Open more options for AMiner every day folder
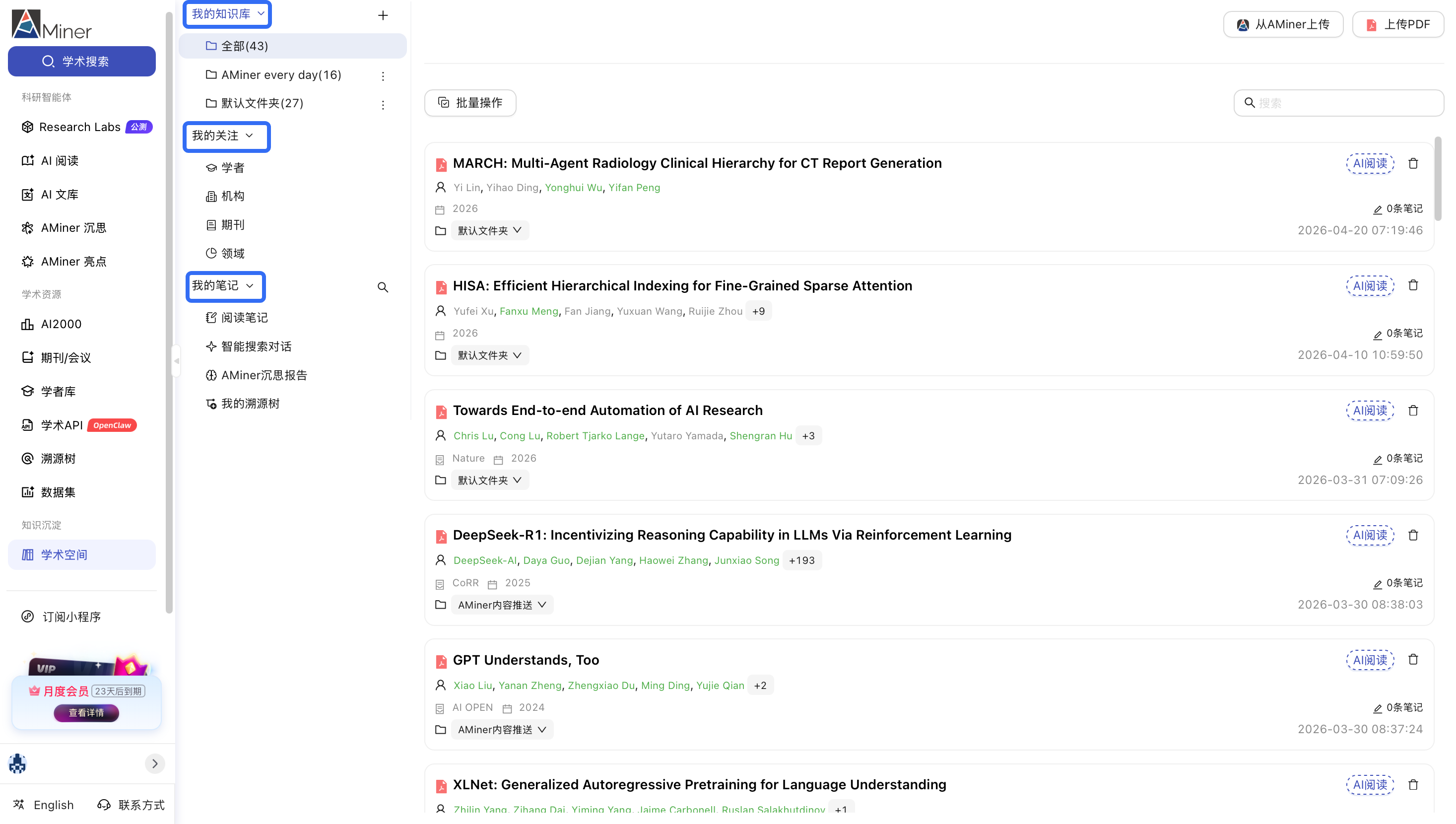1456x824 pixels. (383, 76)
